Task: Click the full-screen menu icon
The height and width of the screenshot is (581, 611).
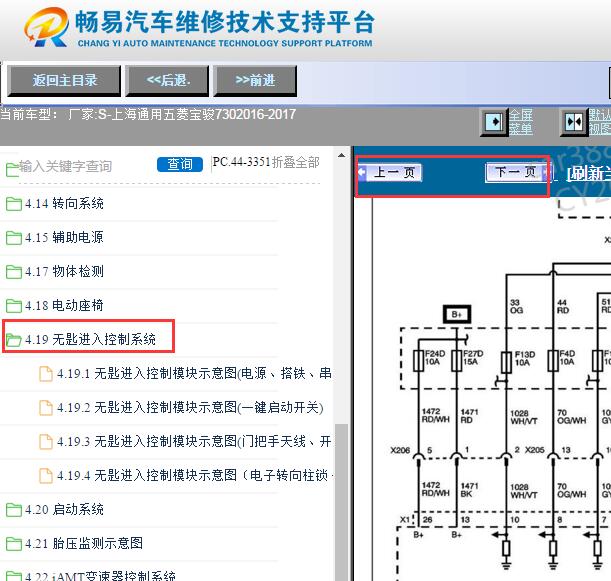Action: tap(494, 122)
